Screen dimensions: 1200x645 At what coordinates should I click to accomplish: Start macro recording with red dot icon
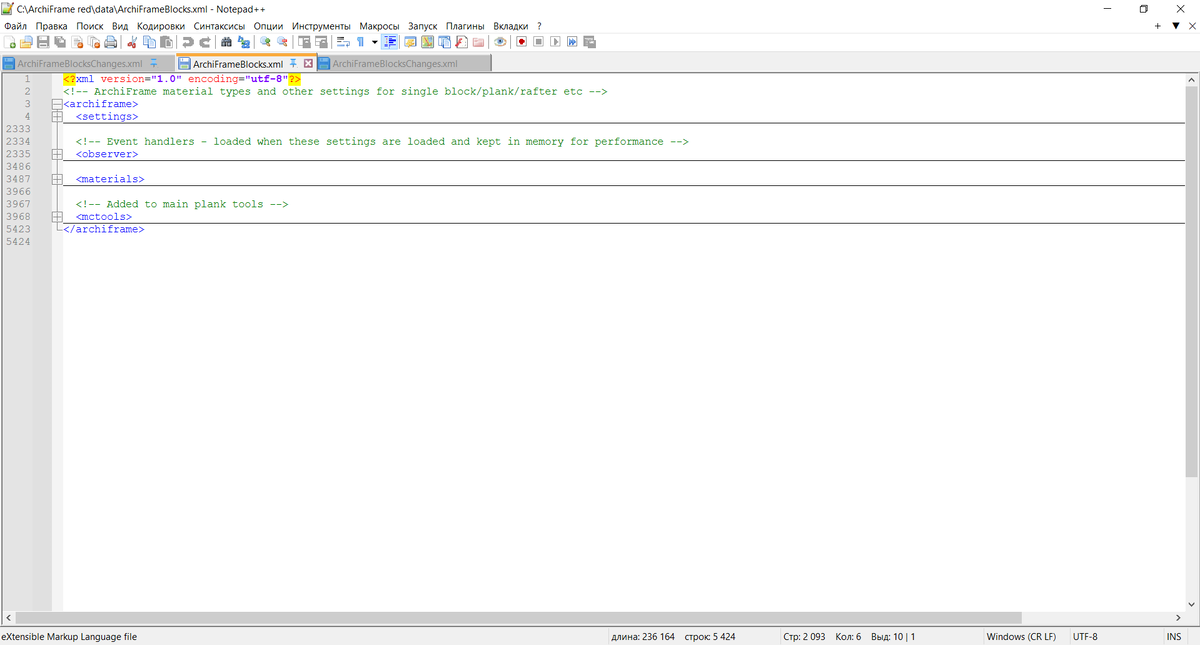pyautogui.click(x=521, y=42)
